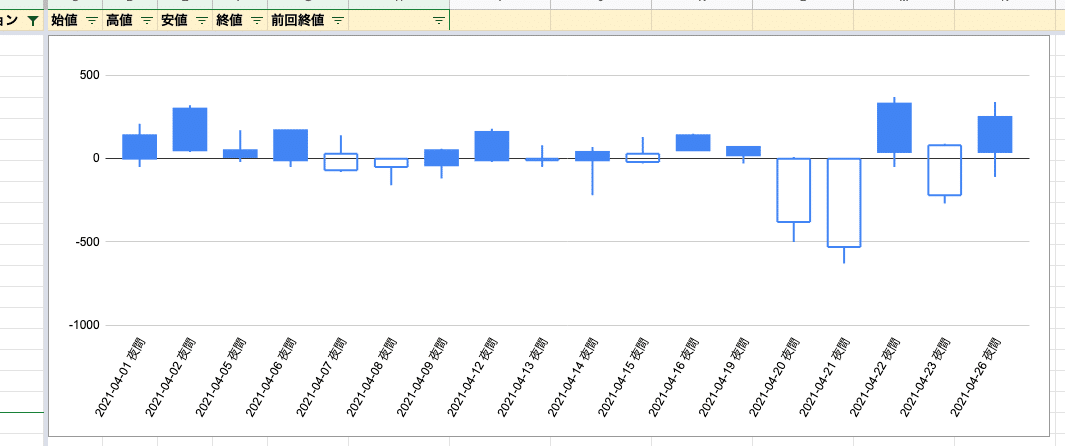Screen dimensions: 1065x446
Task: Select the 高値 header cell text
Action: tap(119, 21)
